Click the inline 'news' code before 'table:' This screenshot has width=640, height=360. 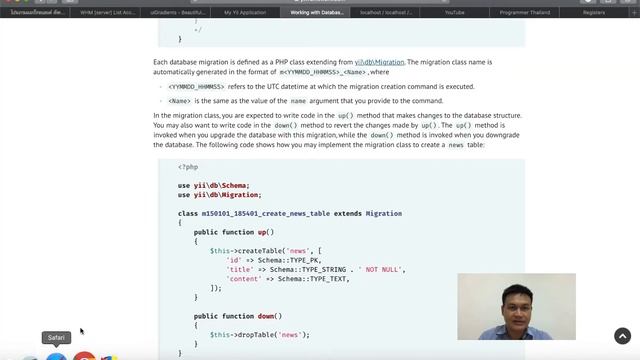point(456,145)
